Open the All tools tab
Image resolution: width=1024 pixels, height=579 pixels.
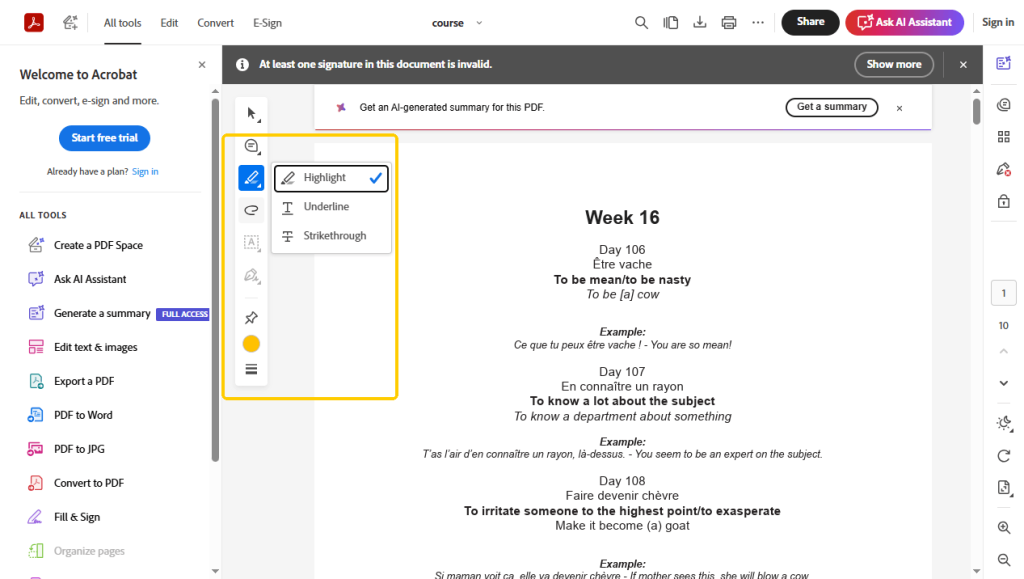click(122, 23)
